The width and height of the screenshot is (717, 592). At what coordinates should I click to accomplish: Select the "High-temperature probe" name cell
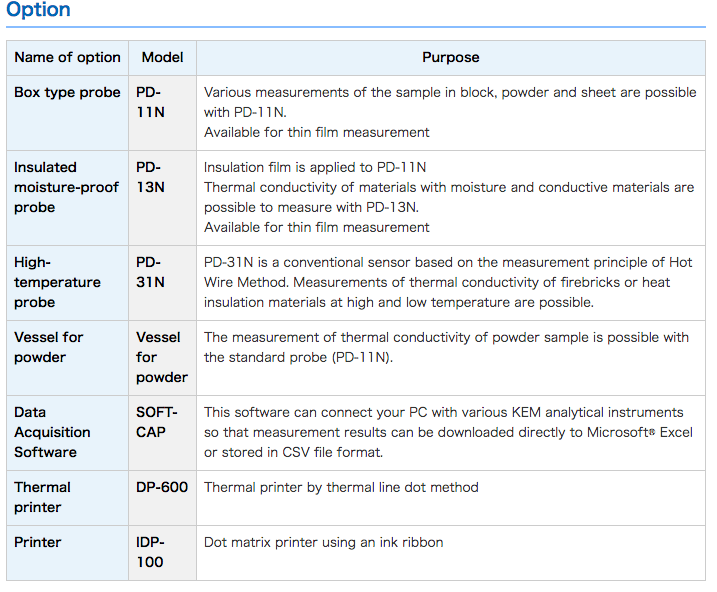[x=57, y=282]
